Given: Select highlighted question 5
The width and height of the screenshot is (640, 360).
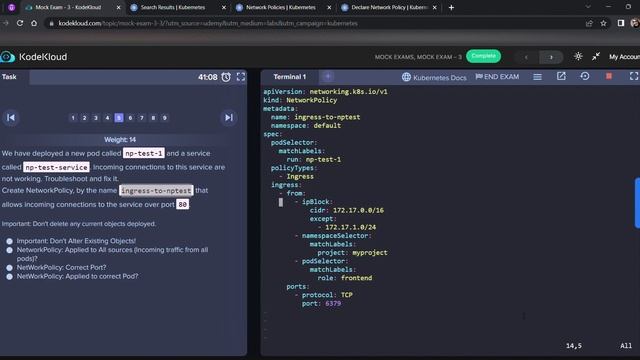Looking at the screenshot, I should coord(119,118).
